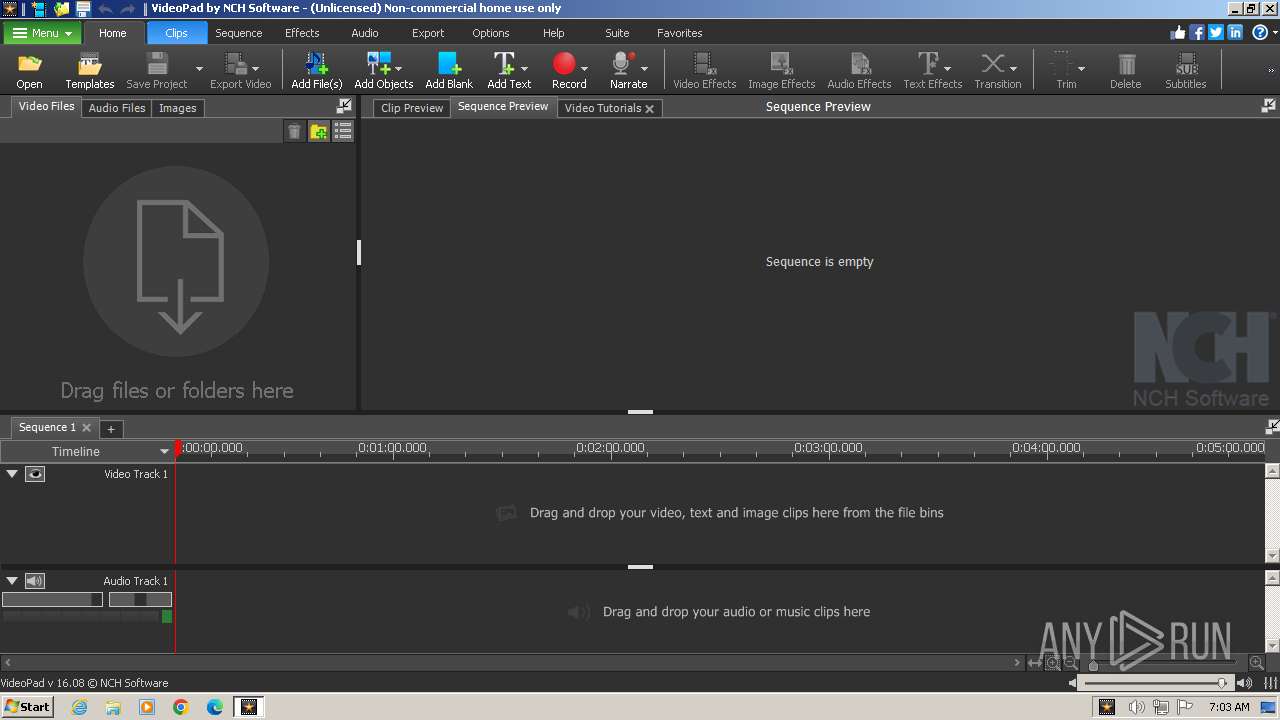Click the Windows Start button
The width and height of the screenshot is (1280, 720).
(27, 707)
